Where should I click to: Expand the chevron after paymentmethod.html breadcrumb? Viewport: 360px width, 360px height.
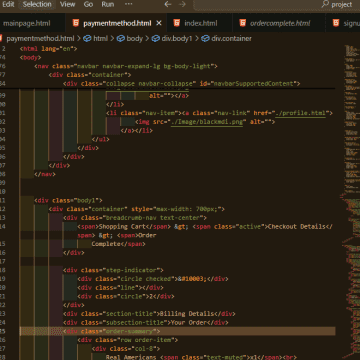click(79, 38)
